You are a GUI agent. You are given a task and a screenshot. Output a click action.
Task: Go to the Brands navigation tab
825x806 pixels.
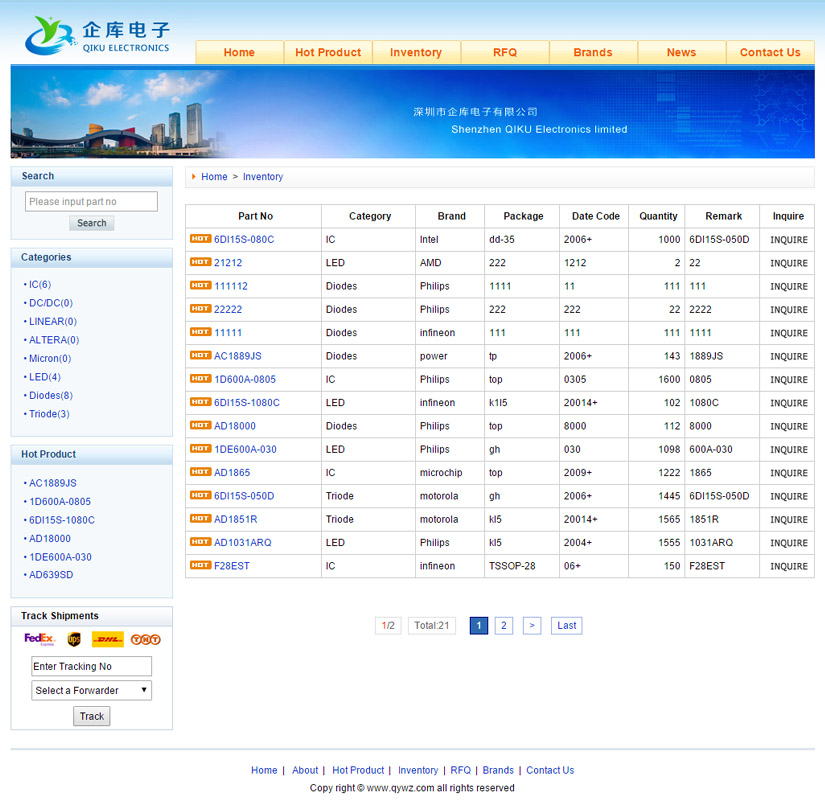593,52
